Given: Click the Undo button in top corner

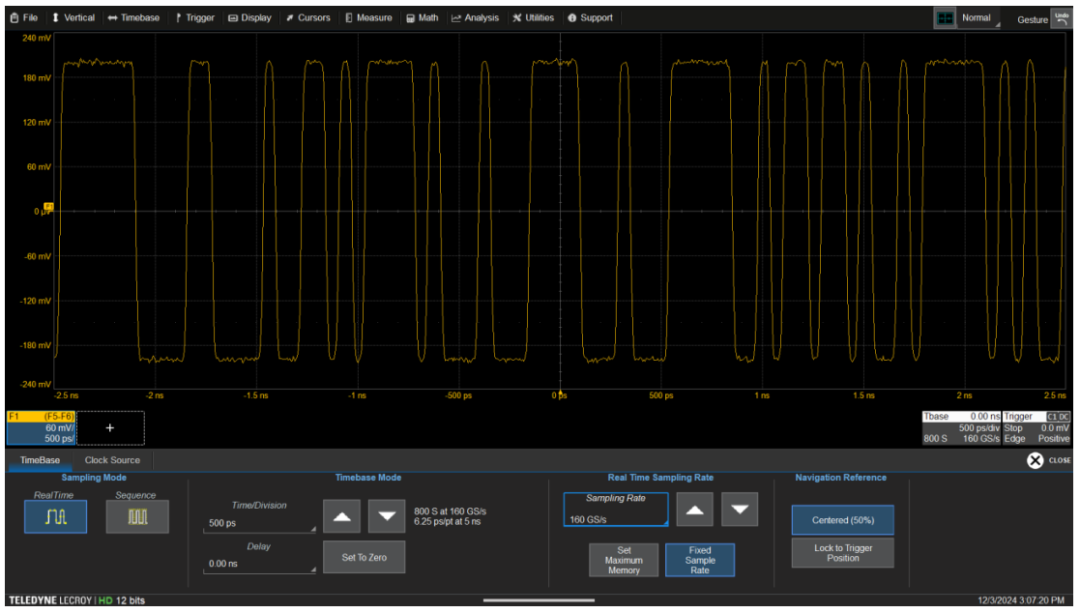Looking at the screenshot, I should (1061, 19).
